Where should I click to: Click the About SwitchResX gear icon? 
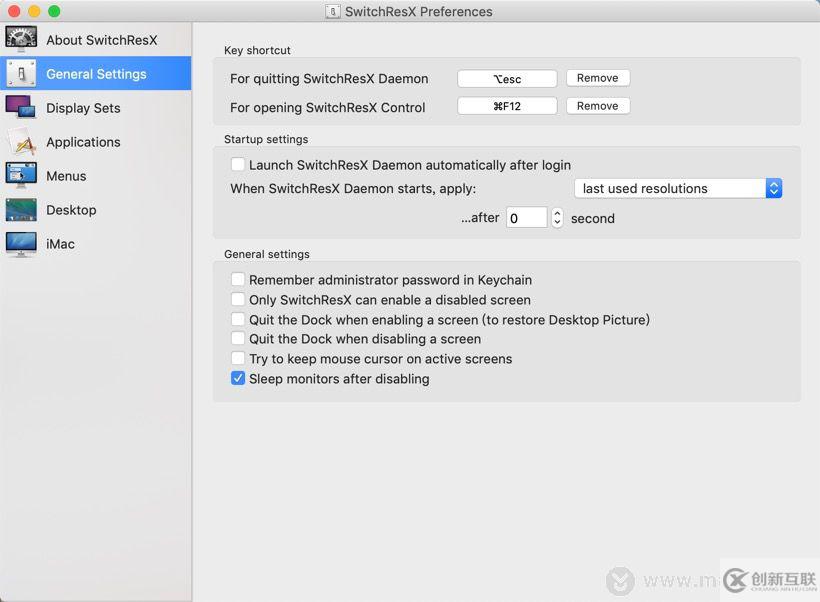(21, 39)
